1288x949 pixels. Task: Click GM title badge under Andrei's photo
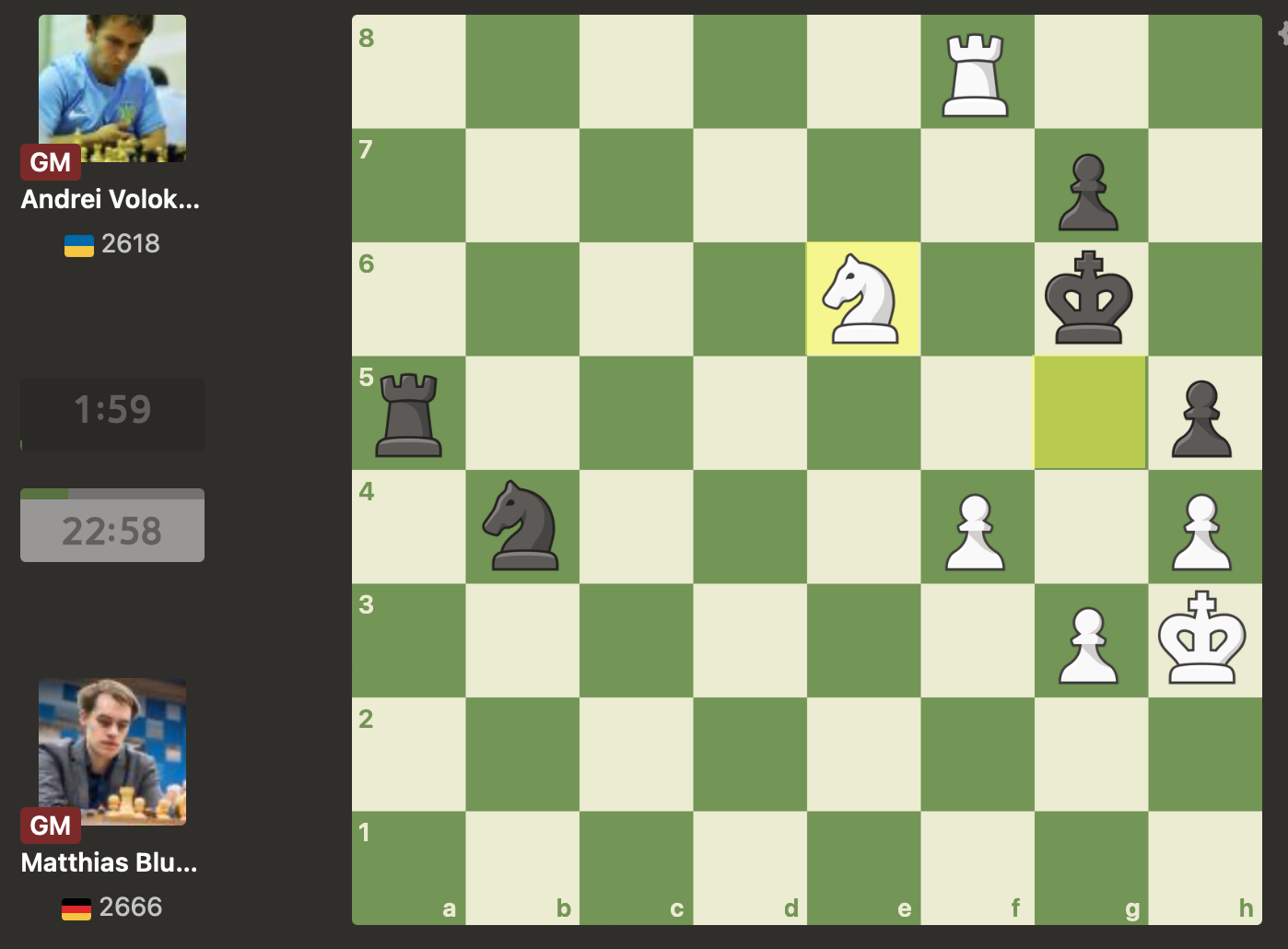[x=51, y=162]
